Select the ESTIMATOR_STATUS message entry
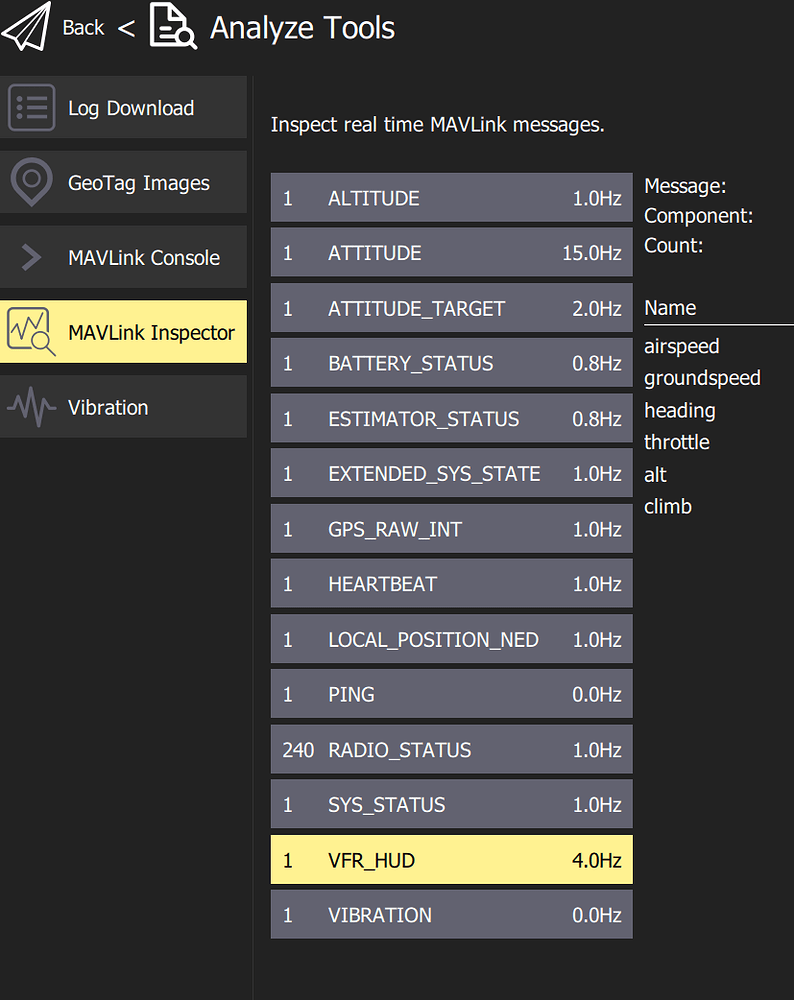Image resolution: width=794 pixels, height=1000 pixels. click(x=451, y=418)
